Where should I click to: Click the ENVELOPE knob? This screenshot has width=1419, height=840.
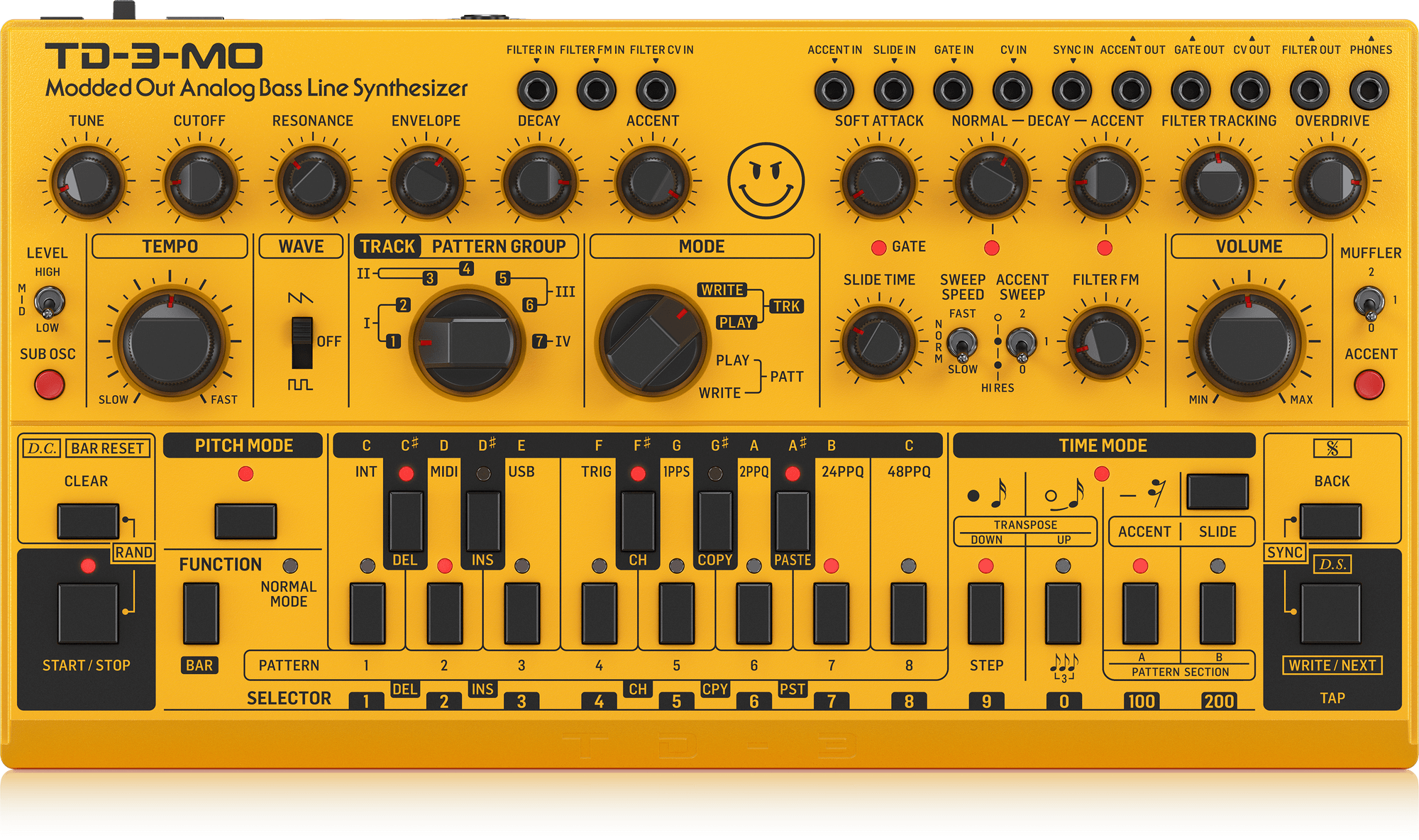(426, 182)
